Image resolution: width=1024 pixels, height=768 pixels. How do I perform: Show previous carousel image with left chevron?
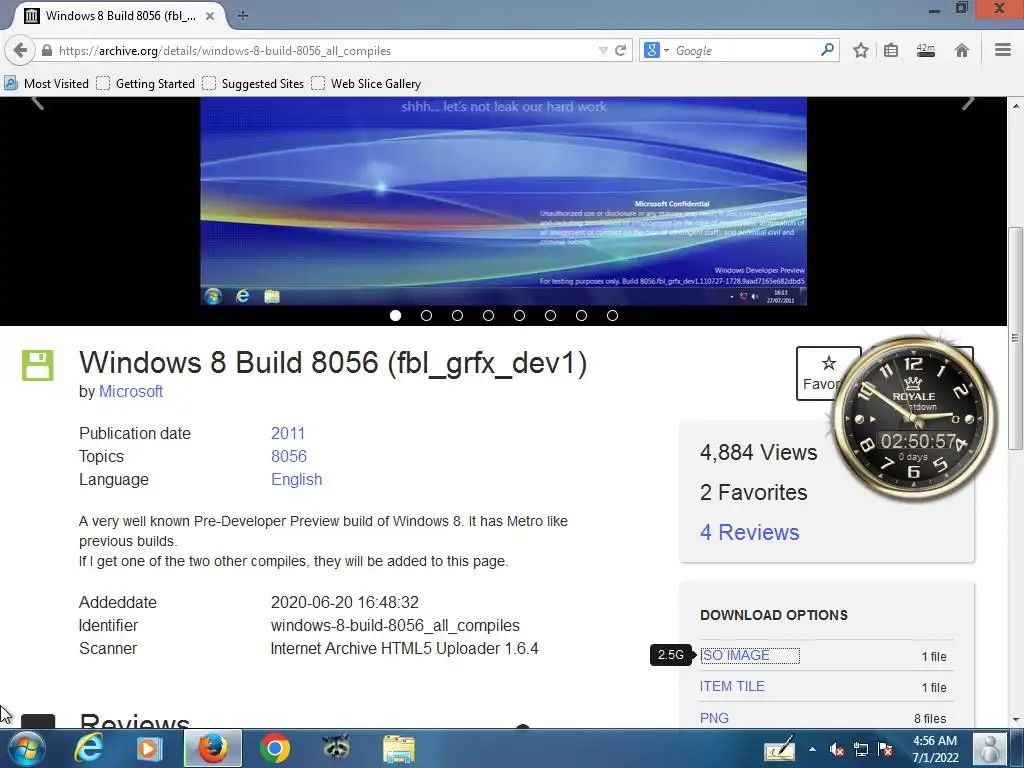click(37, 102)
